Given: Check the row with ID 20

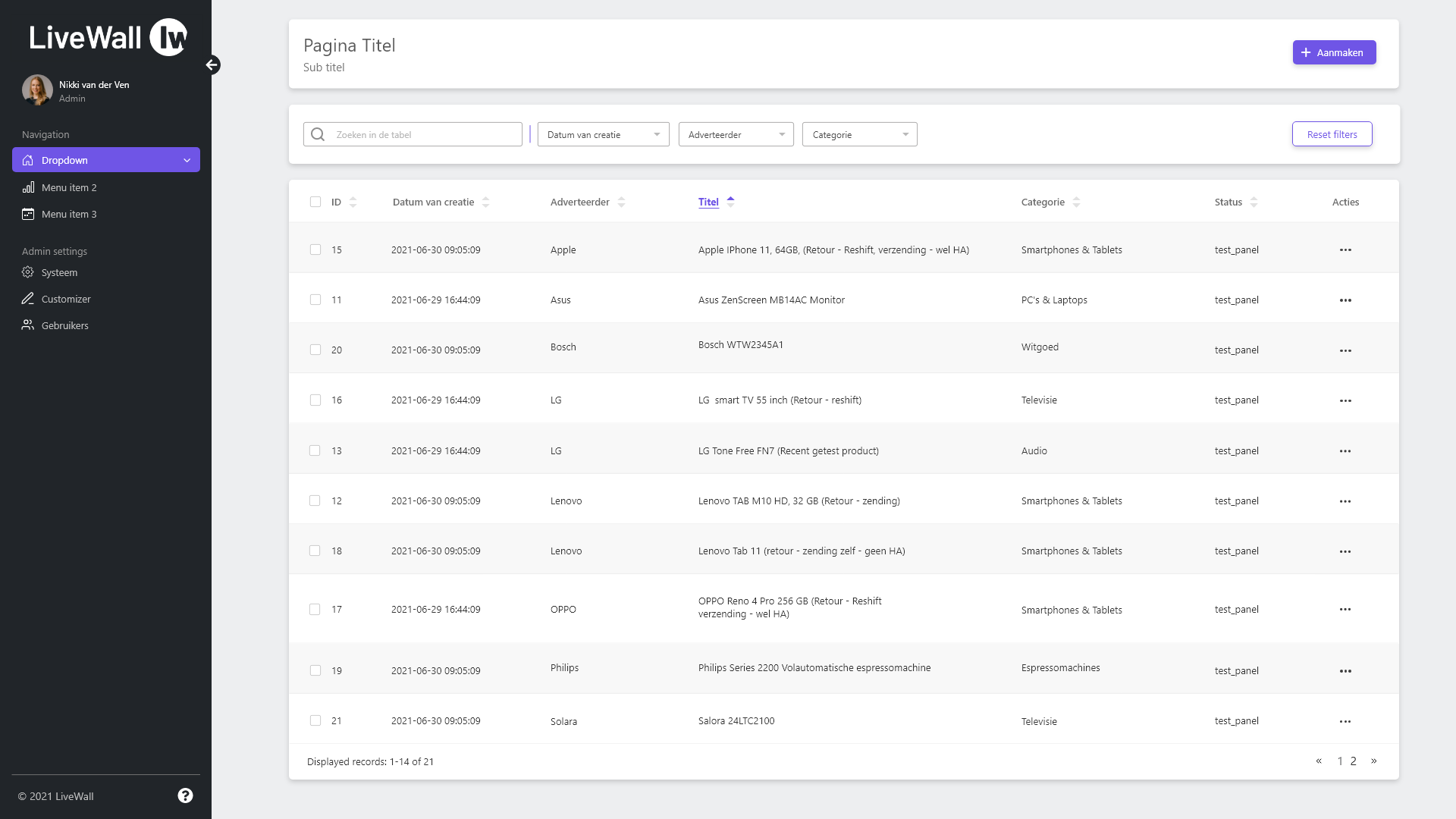Looking at the screenshot, I should pos(315,350).
